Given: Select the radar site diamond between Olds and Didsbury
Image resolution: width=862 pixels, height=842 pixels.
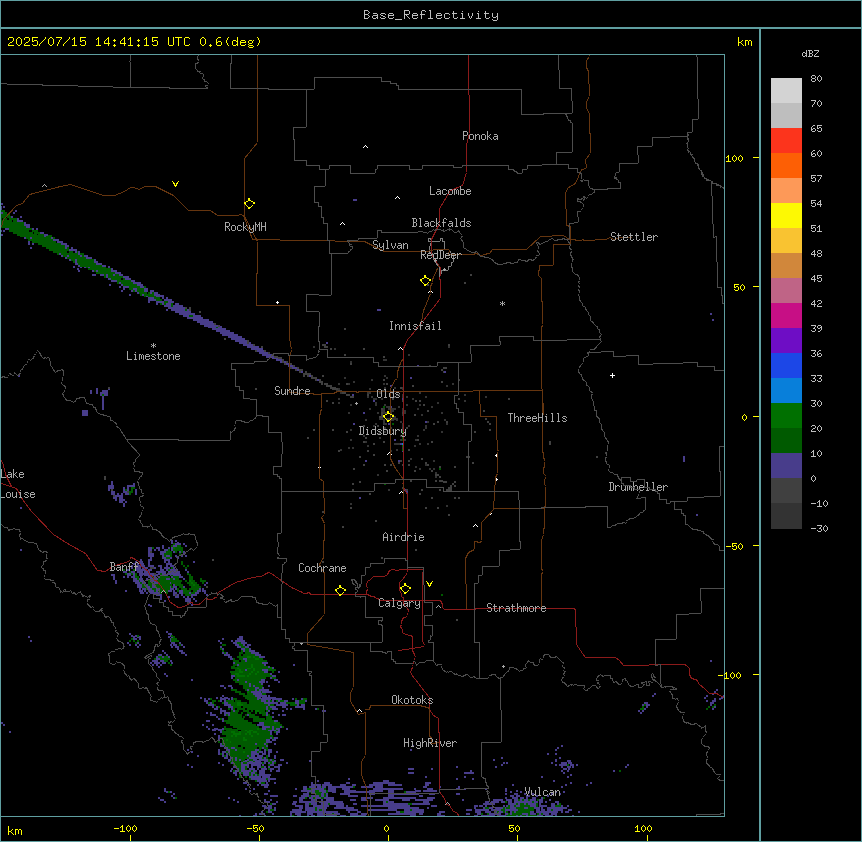Looking at the screenshot, I should click(388, 417).
